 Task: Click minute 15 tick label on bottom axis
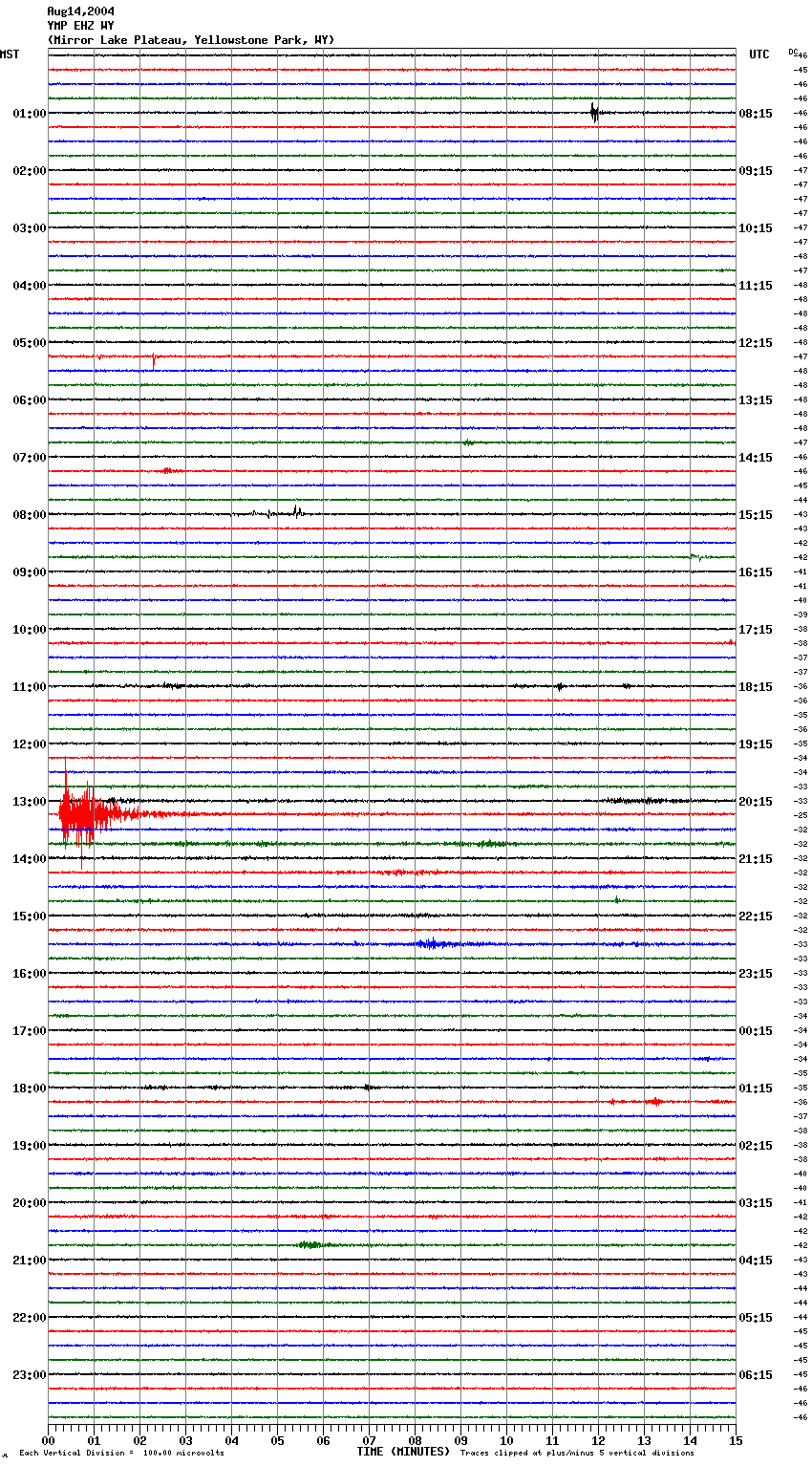pyautogui.click(x=736, y=1440)
